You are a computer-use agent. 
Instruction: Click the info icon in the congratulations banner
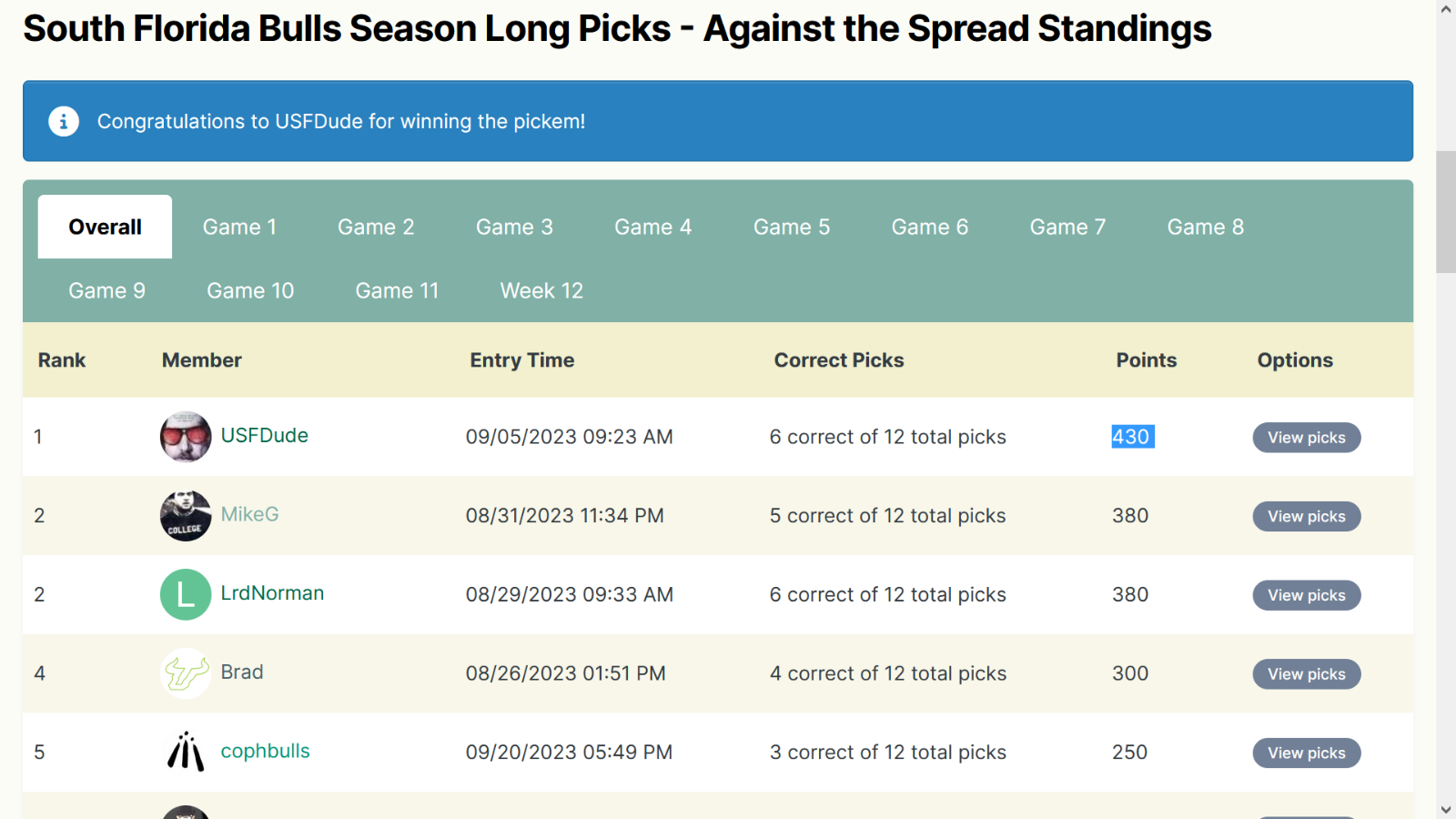tap(64, 121)
